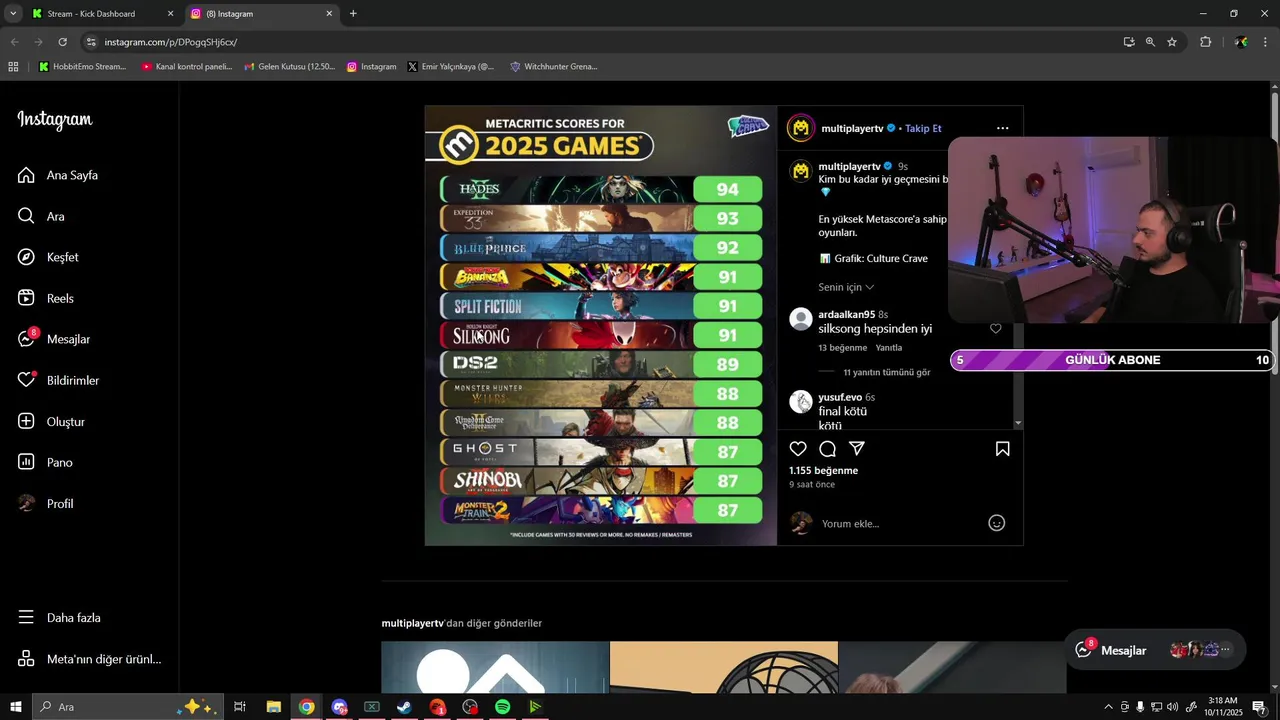
Task: Open post options three-dot menu
Action: click(x=1002, y=128)
